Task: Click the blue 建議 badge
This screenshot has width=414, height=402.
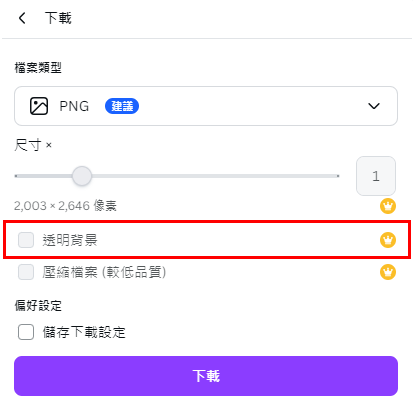Action: 122,106
